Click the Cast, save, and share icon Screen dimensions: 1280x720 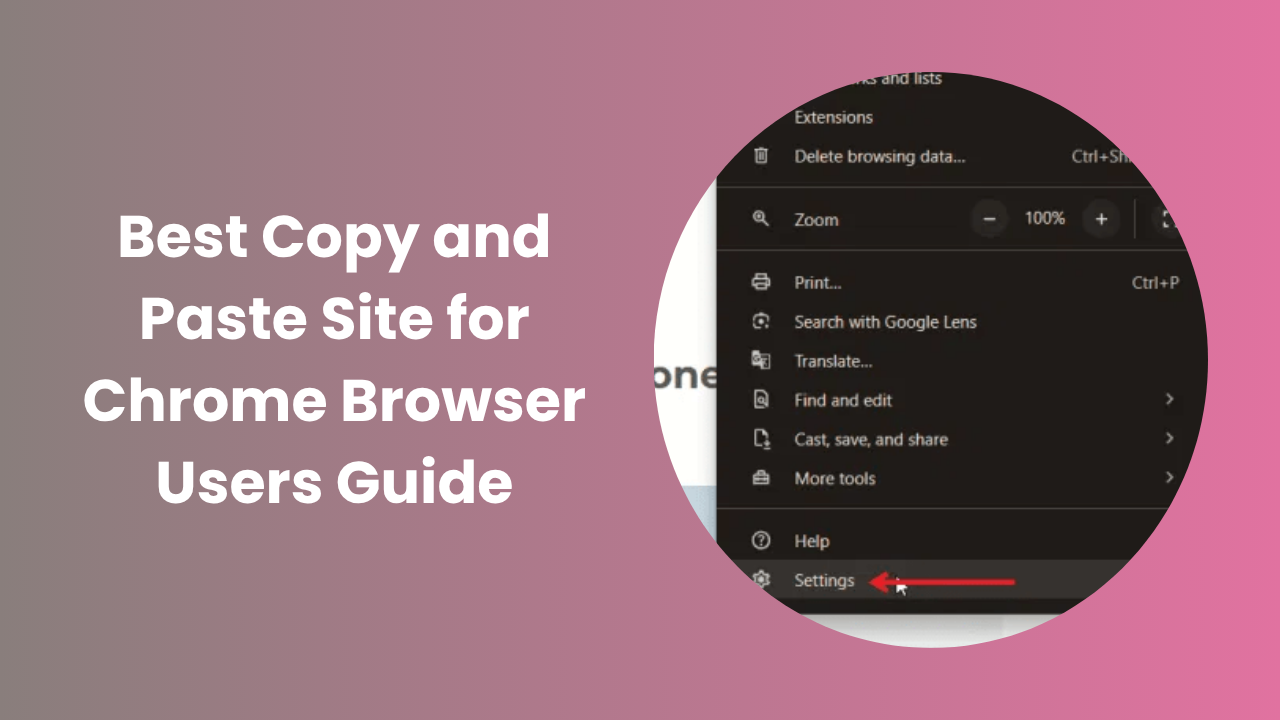point(761,439)
